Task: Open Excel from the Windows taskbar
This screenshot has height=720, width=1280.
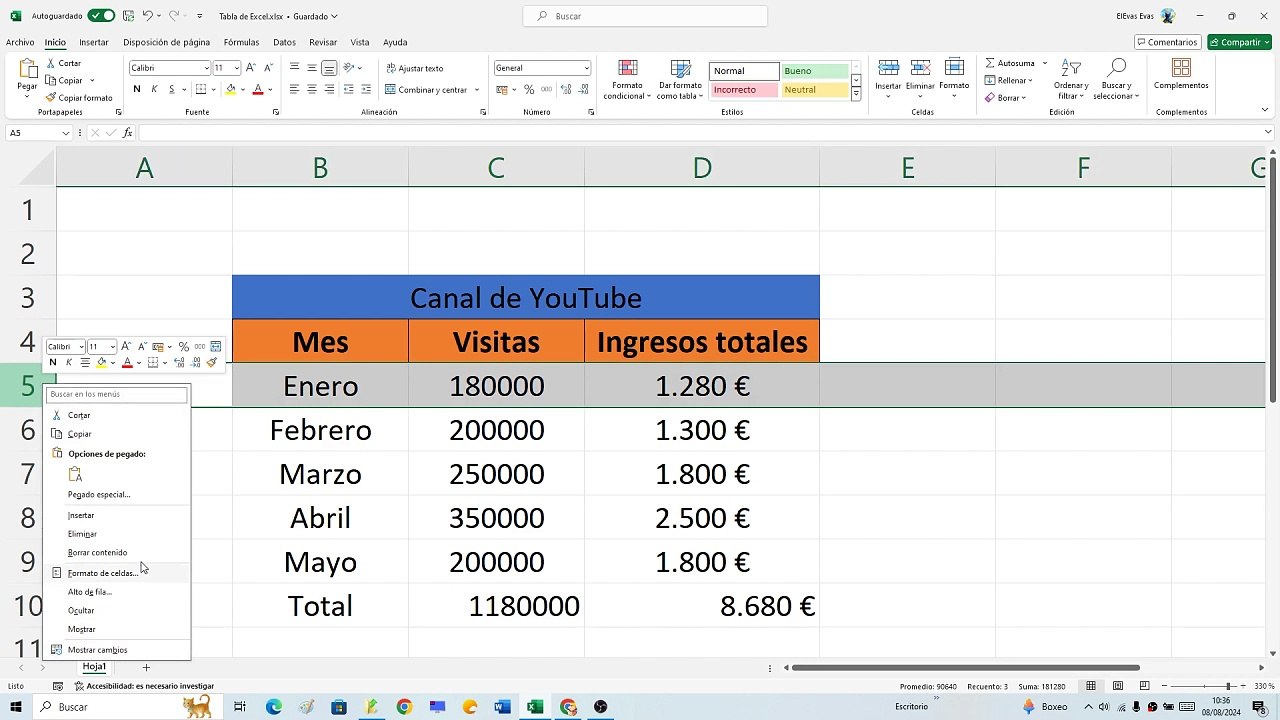Action: point(535,707)
